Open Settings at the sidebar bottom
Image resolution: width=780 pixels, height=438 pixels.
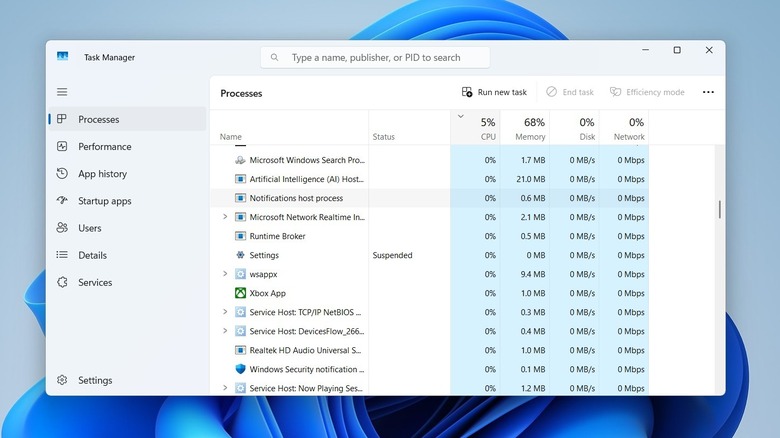coord(95,380)
